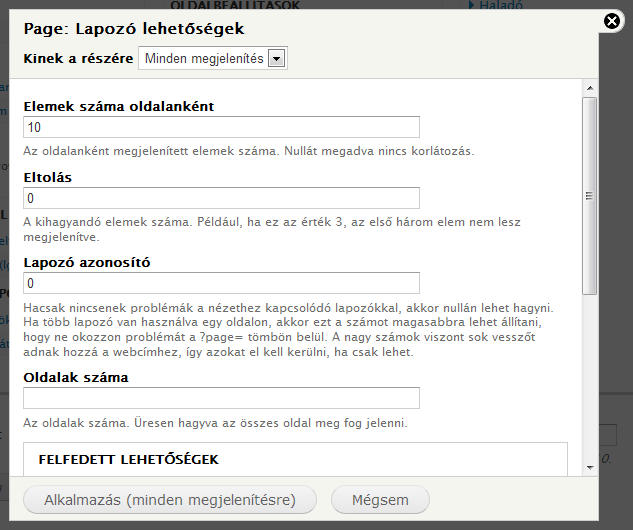Screen dimensions: 633x530
Task: Click the Kinek a részére label
Action: [78, 59]
